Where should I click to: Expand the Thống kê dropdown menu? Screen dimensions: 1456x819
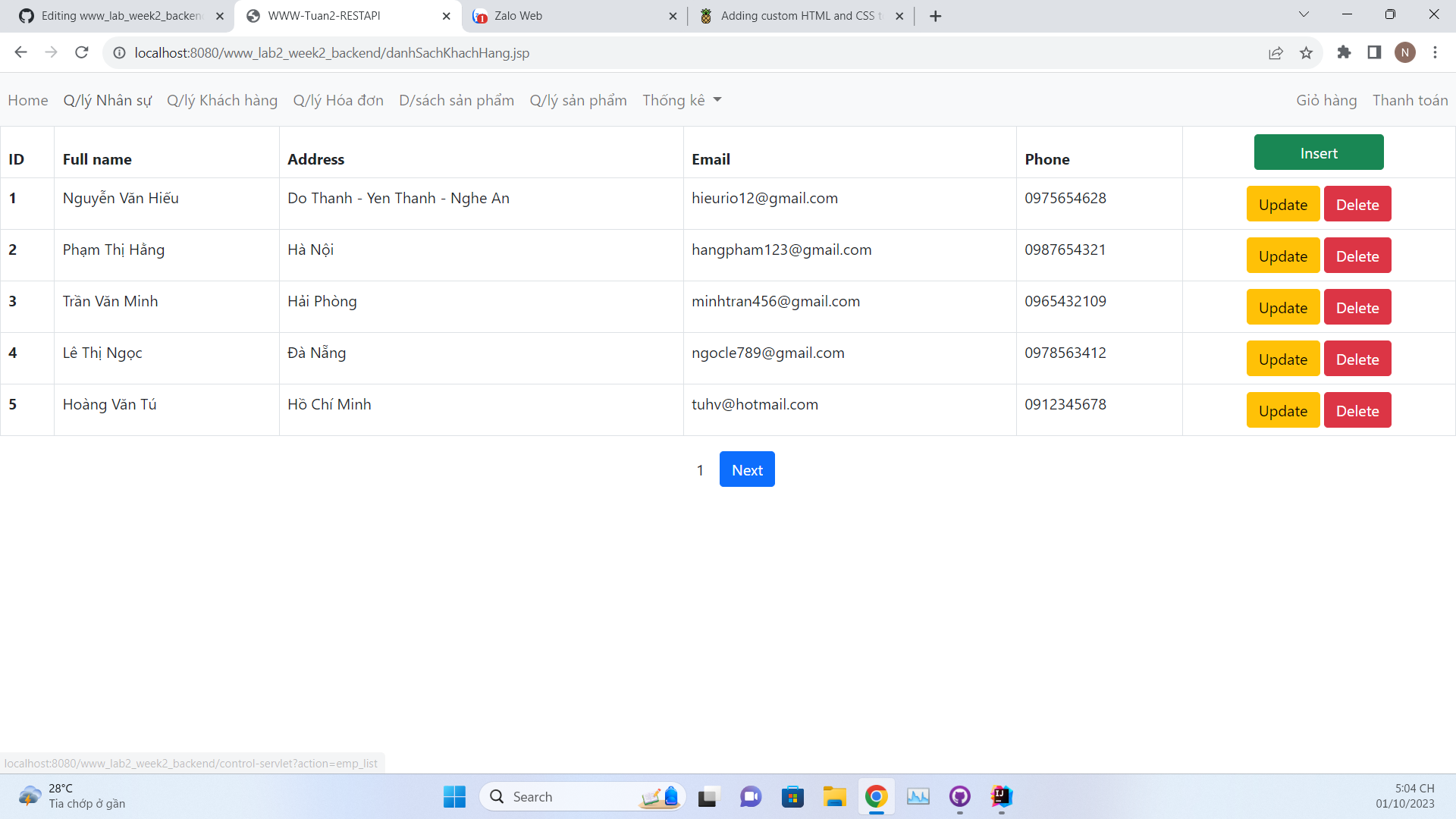coord(681,100)
